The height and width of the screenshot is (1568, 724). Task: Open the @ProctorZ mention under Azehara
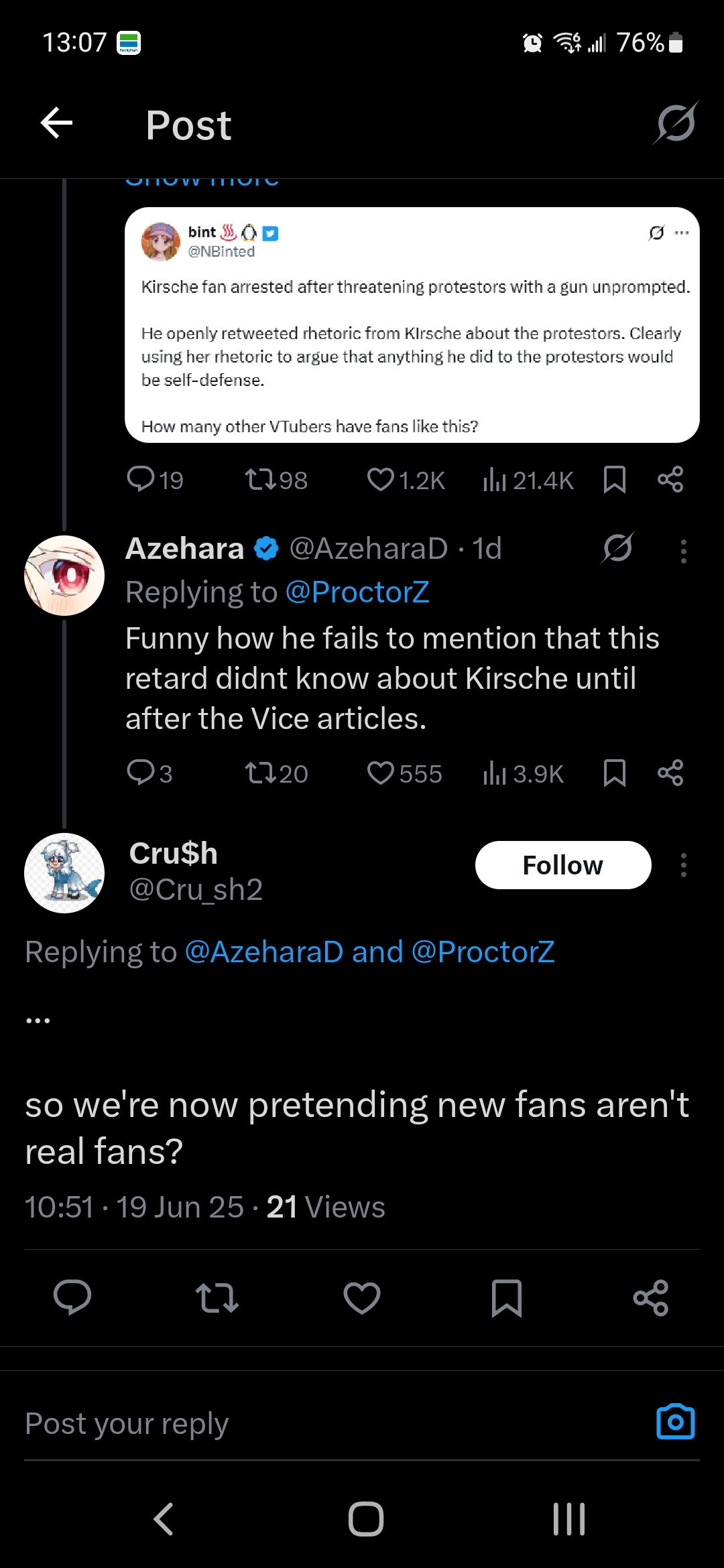click(x=357, y=592)
